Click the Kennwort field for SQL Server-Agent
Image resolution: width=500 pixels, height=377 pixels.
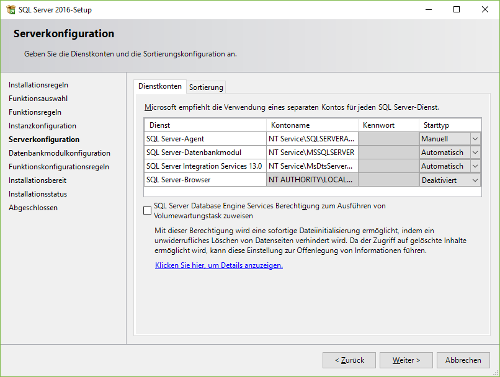(389, 139)
